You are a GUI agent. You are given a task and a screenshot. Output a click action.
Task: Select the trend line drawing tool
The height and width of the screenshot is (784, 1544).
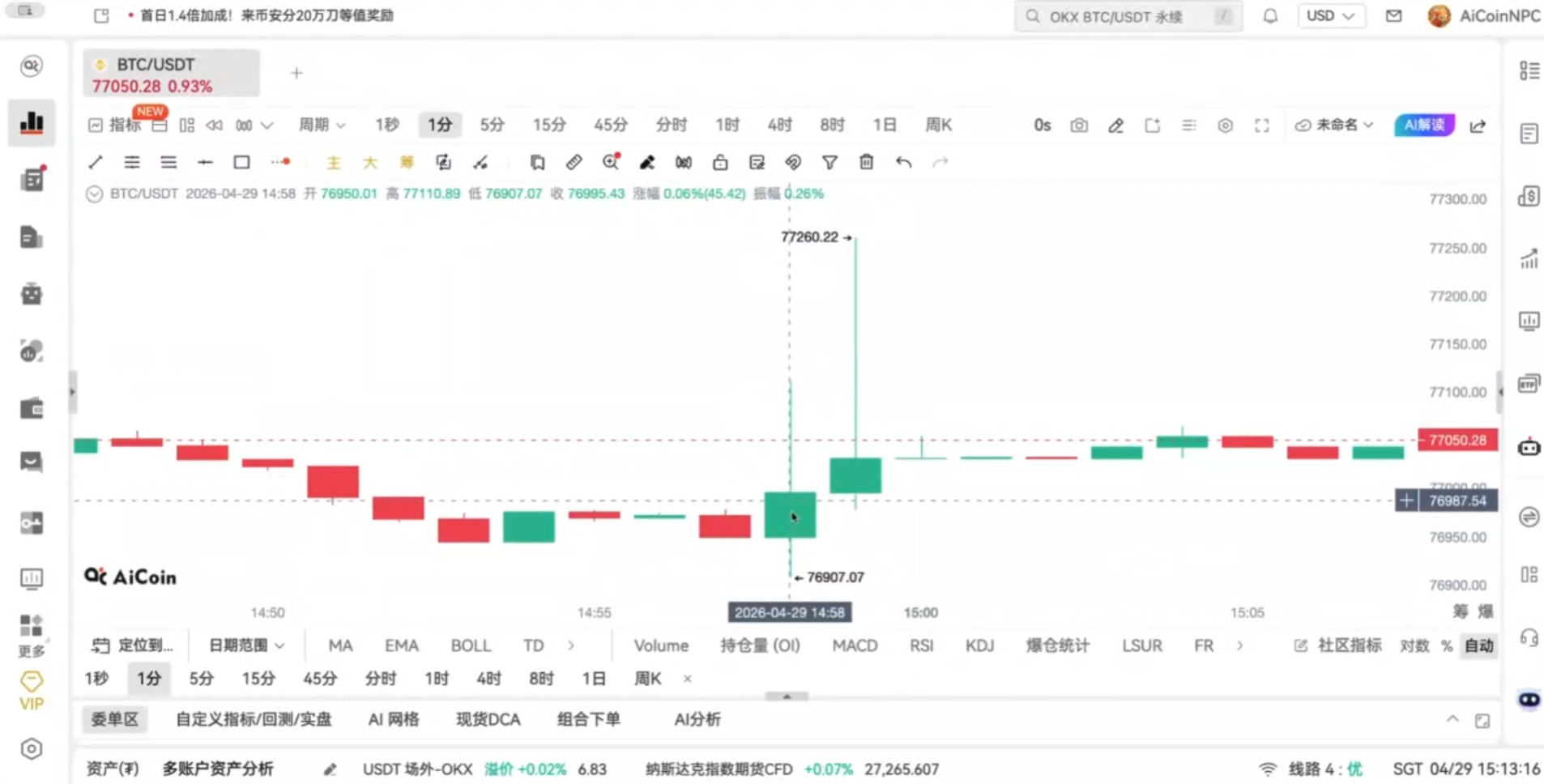pyautogui.click(x=95, y=162)
